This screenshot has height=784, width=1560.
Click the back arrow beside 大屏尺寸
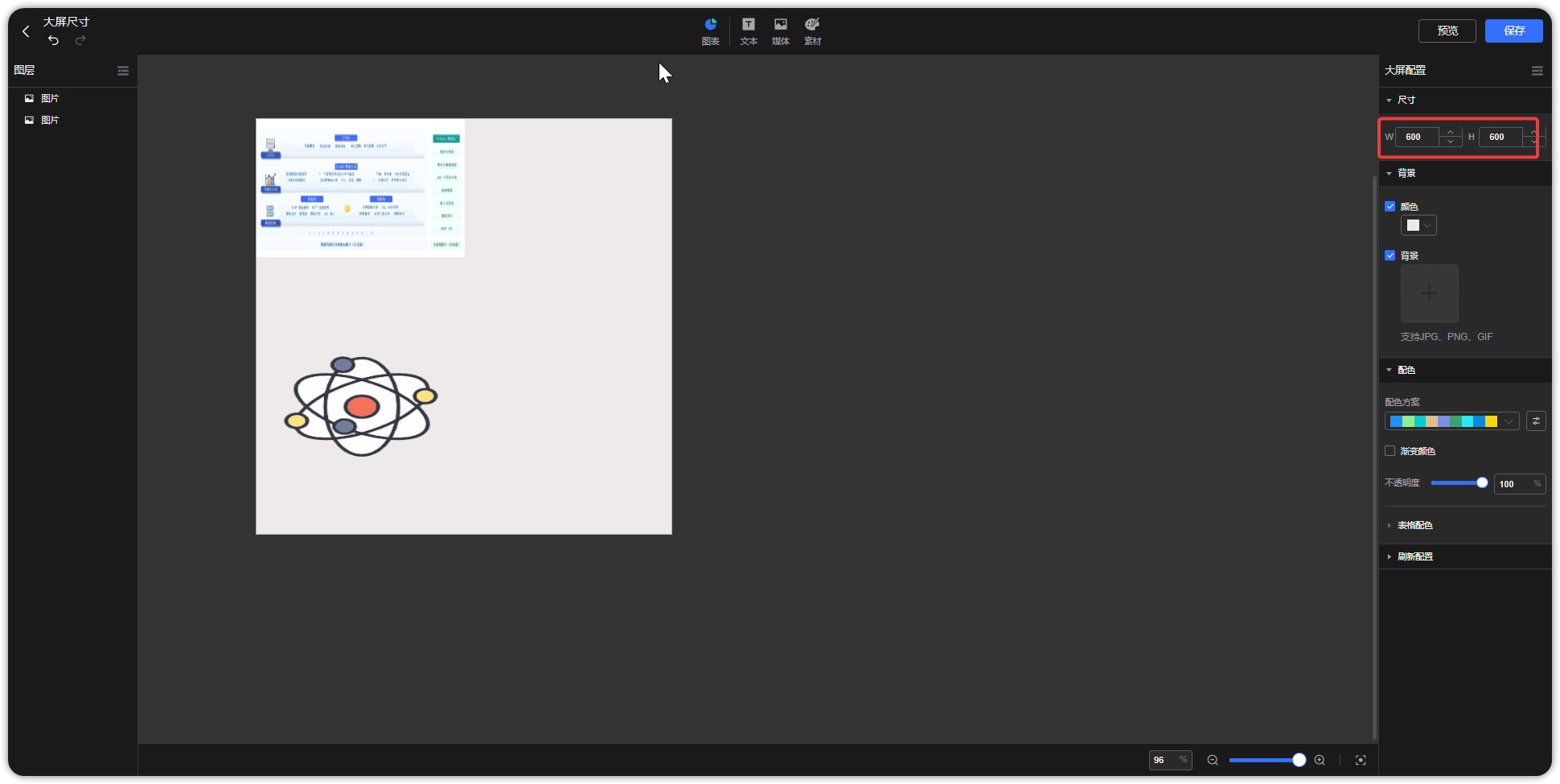[x=26, y=31]
